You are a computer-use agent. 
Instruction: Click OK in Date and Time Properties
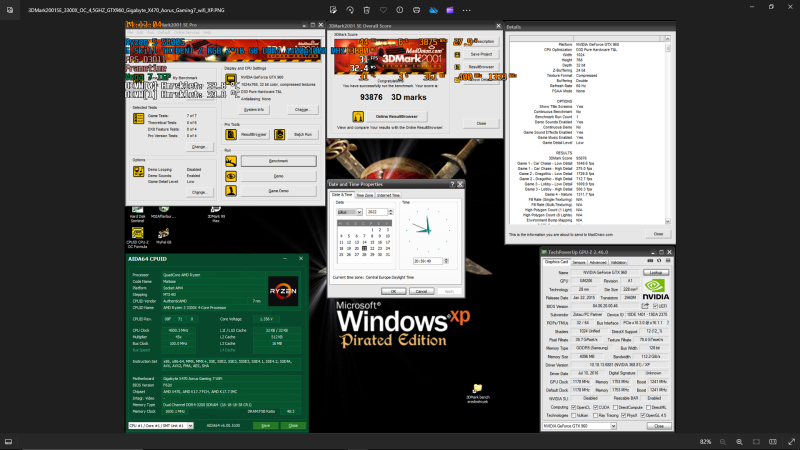(393, 291)
